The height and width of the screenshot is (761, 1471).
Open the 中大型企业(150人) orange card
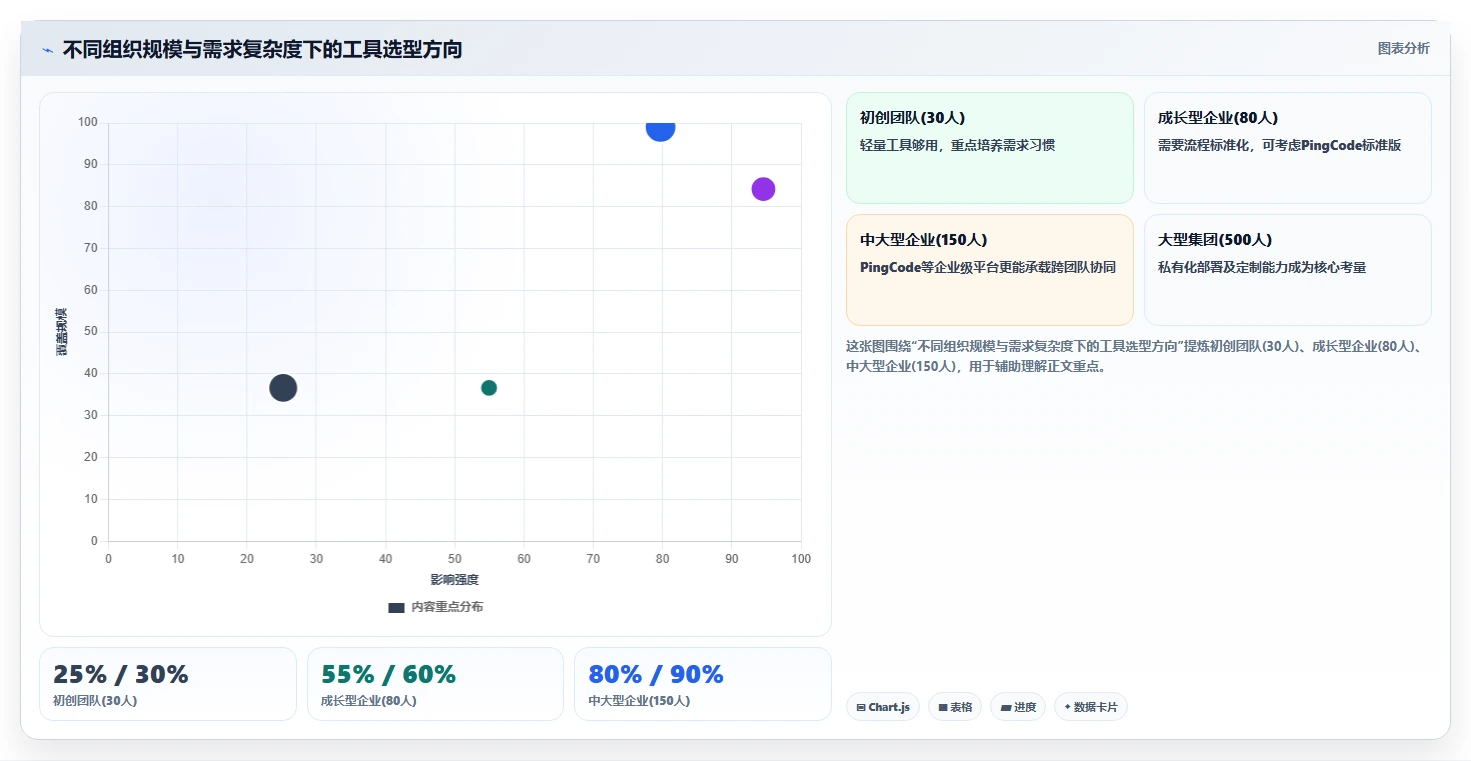coord(990,270)
